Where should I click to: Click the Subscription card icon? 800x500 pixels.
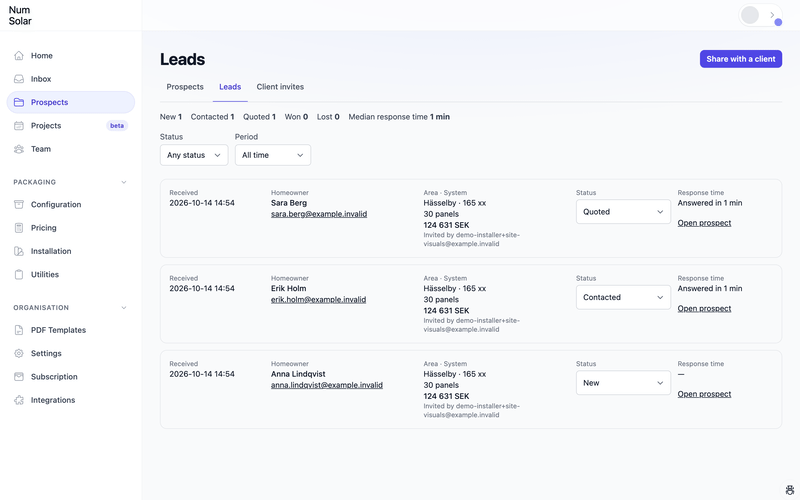[x=19, y=377]
